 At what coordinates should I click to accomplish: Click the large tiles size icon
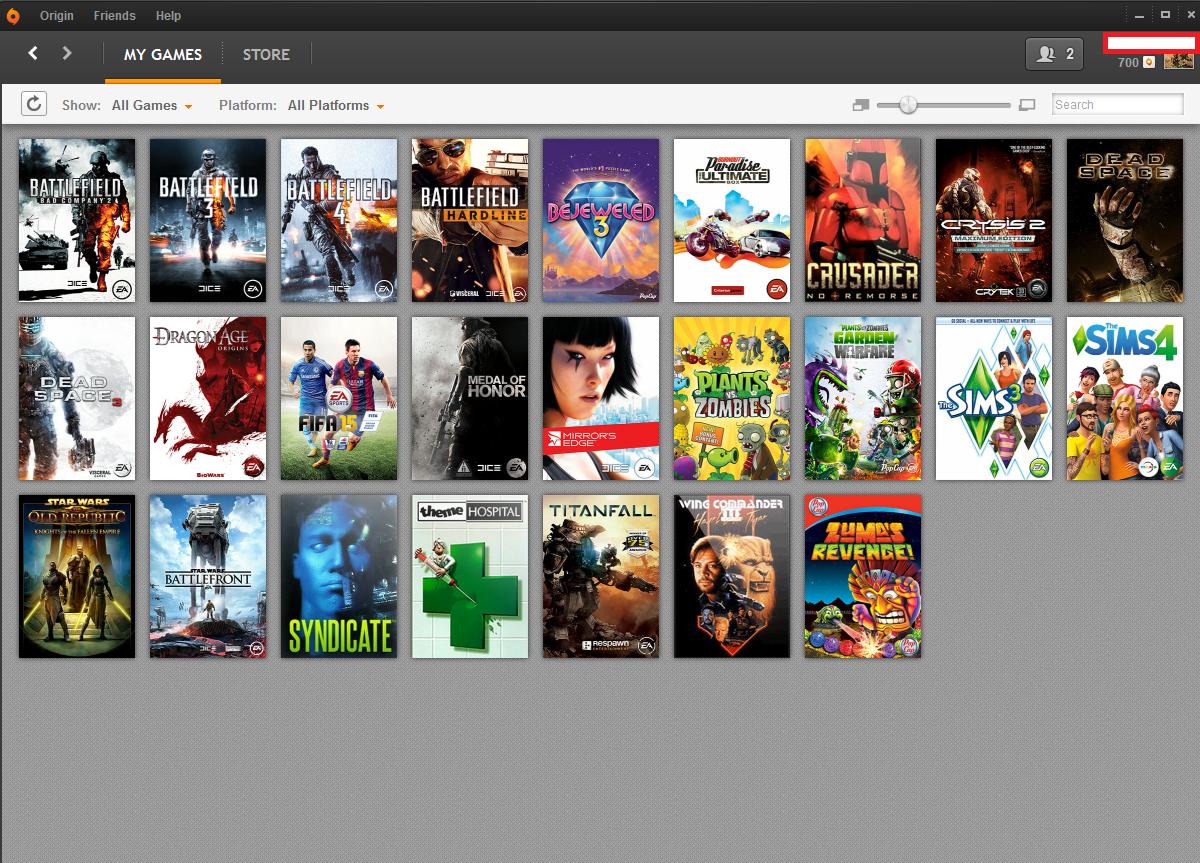pos(1026,105)
